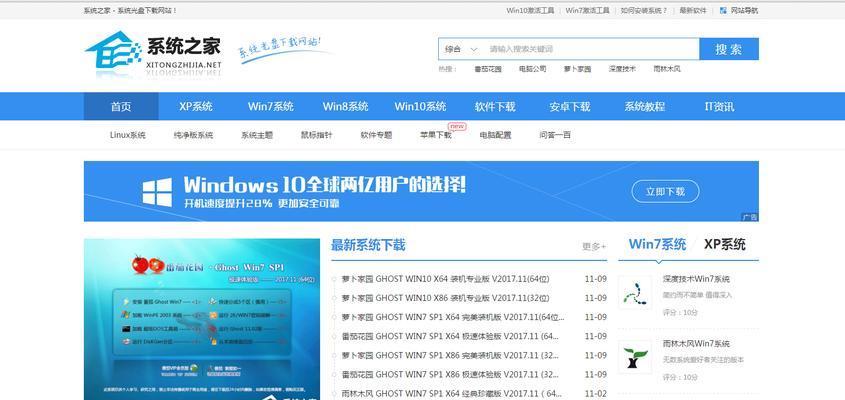This screenshot has height=400, width=845.
Task: Open 雨林木风 GHOST WIN7 SP1 X64 经典珍藏版
Action: coord(452,394)
